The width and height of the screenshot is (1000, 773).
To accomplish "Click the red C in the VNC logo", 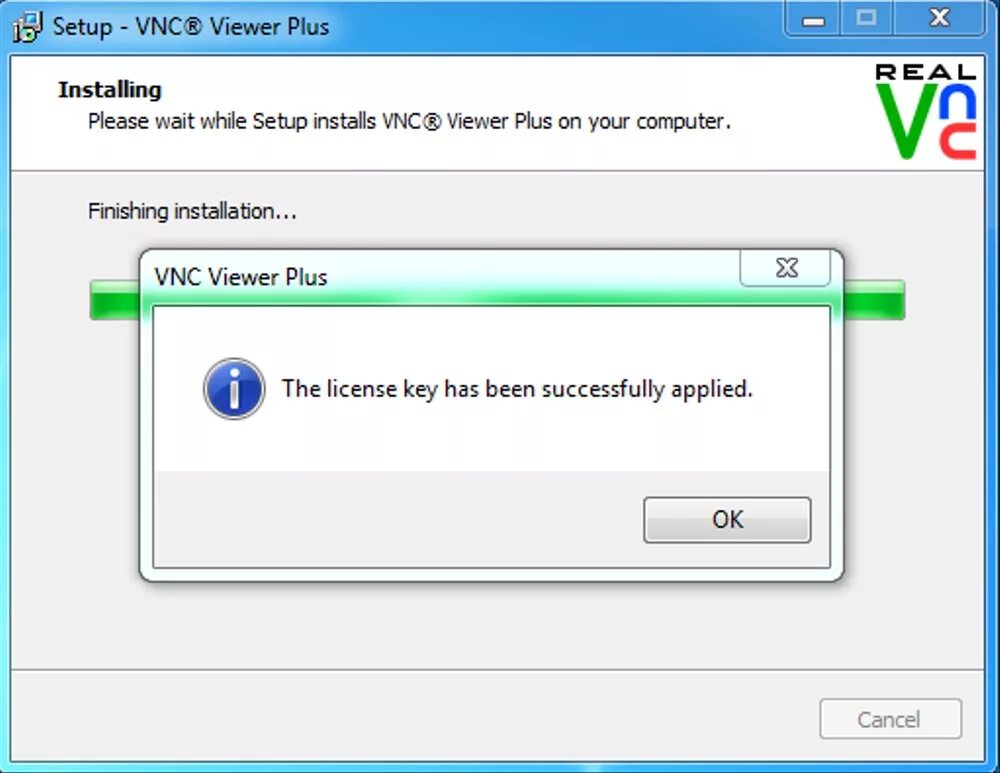I will (x=958, y=142).
